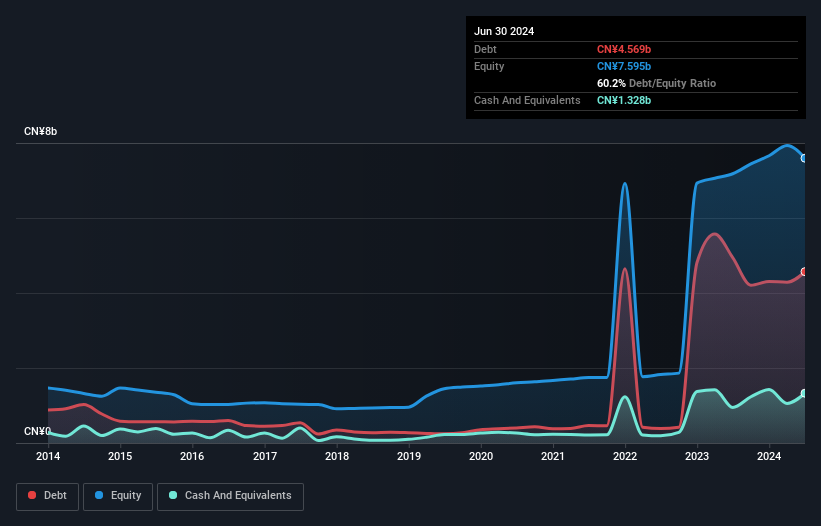The image size is (821, 526).
Task: Click the teal Cash And Equivalents legend dot
Action: [x=173, y=495]
